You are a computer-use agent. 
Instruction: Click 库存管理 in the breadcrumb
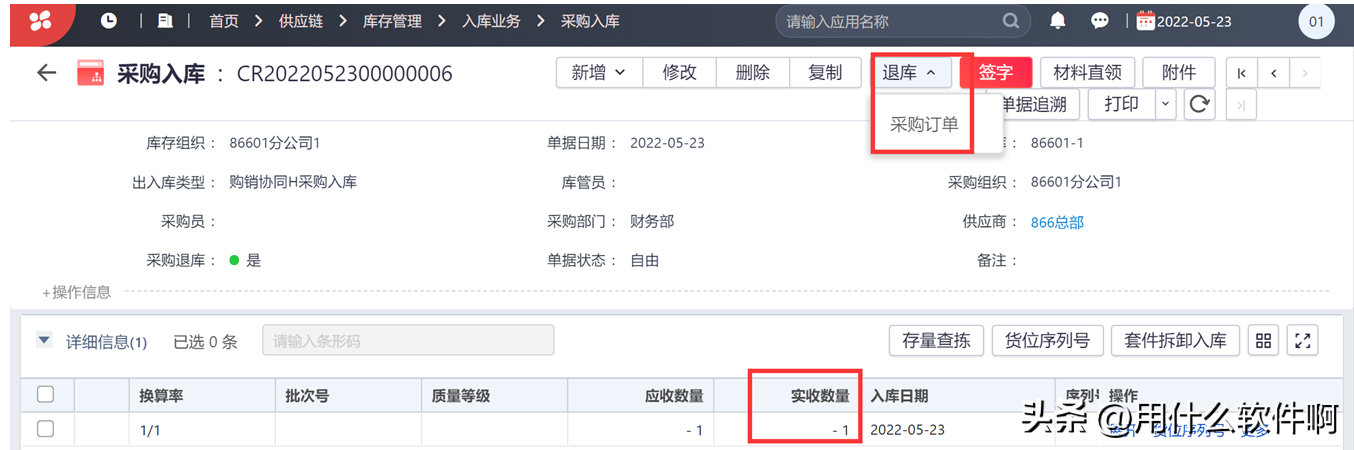coord(392,20)
